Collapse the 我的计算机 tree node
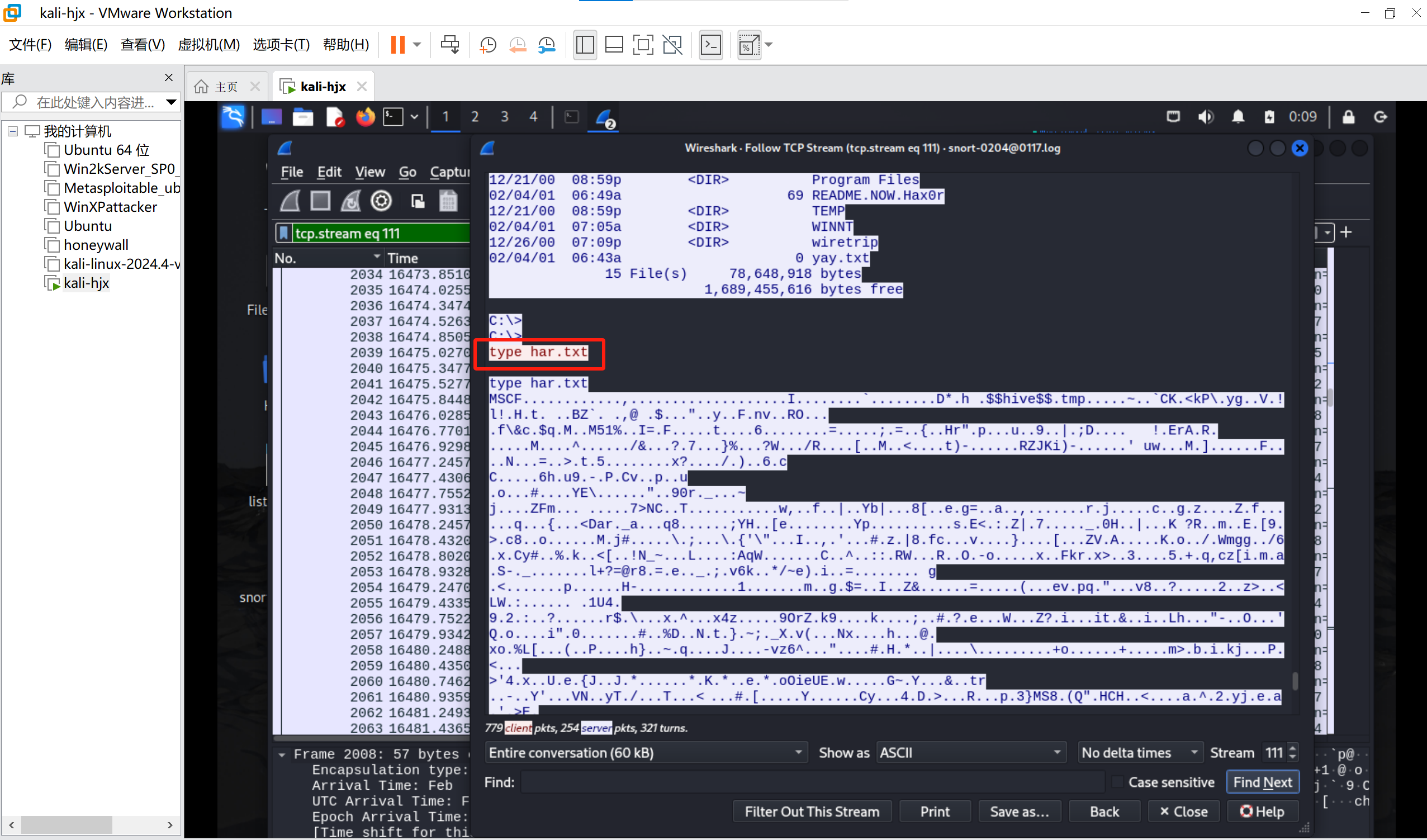This screenshot has width=1427, height=840. pyautogui.click(x=12, y=131)
